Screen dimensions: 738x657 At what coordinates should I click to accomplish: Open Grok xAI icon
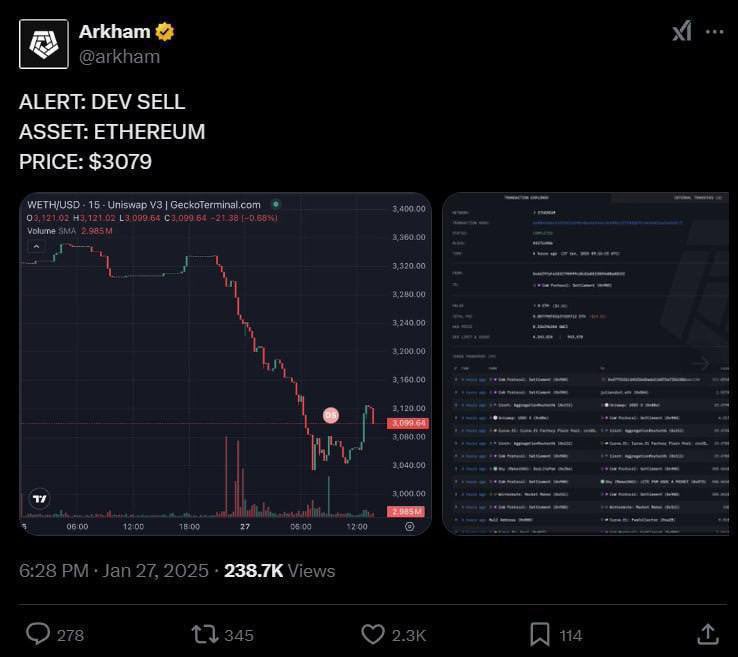pyautogui.click(x=682, y=31)
